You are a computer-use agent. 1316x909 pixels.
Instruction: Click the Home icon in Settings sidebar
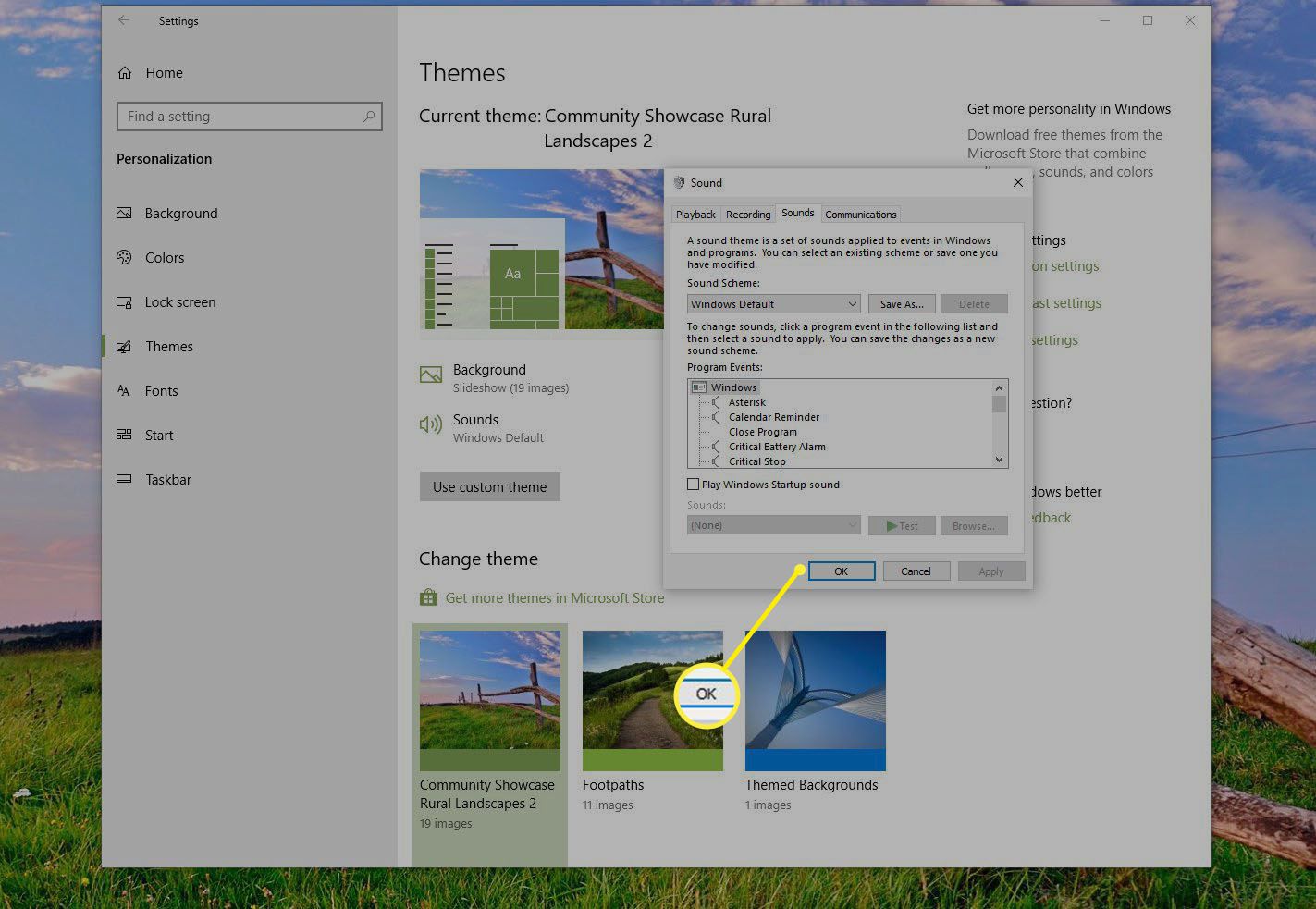coord(125,73)
